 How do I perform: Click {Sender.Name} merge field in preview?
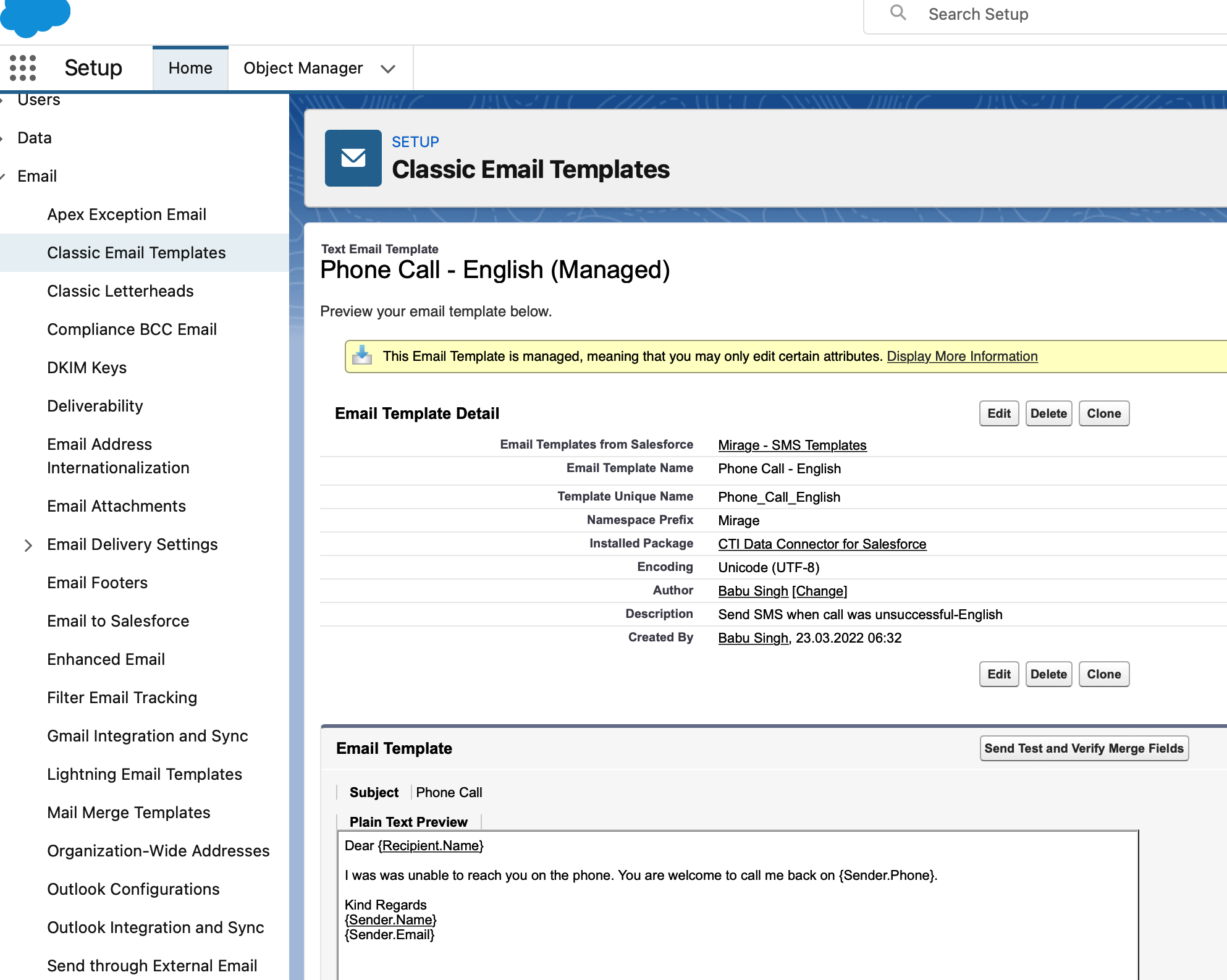point(391,920)
